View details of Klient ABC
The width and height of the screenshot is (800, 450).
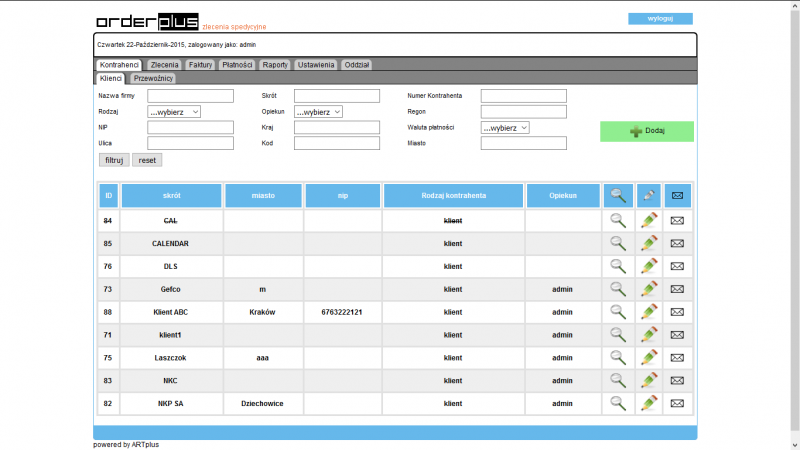point(618,312)
